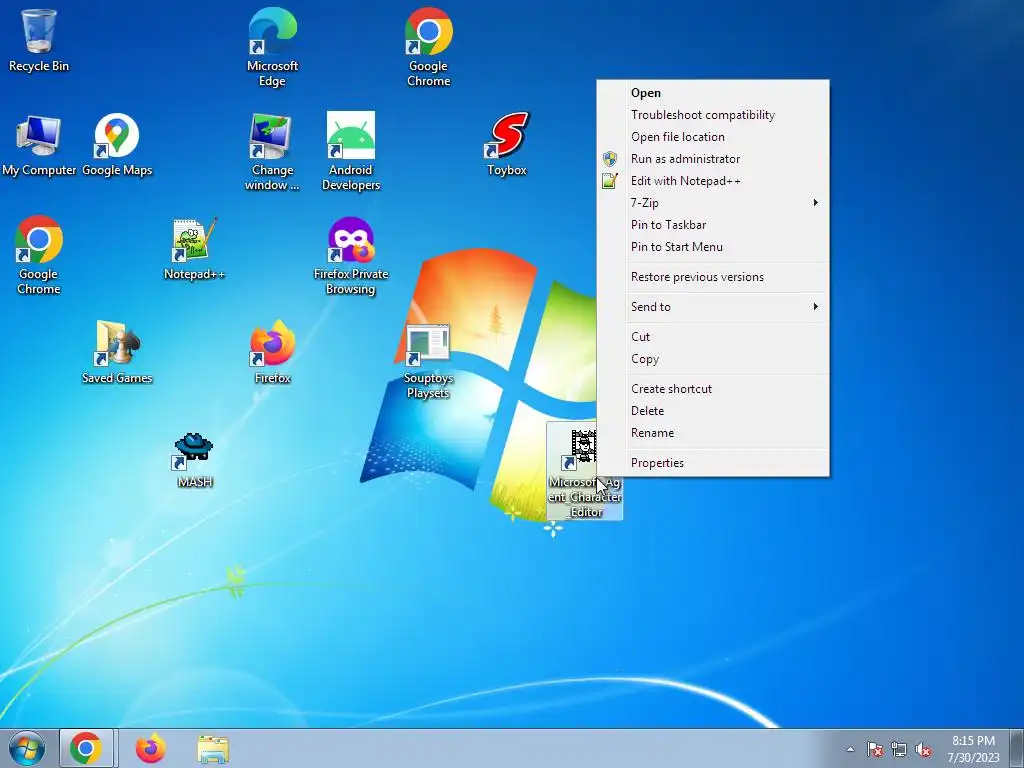Choose Rename from the context menu
Viewport: 1024px width, 768px height.
tap(713, 433)
